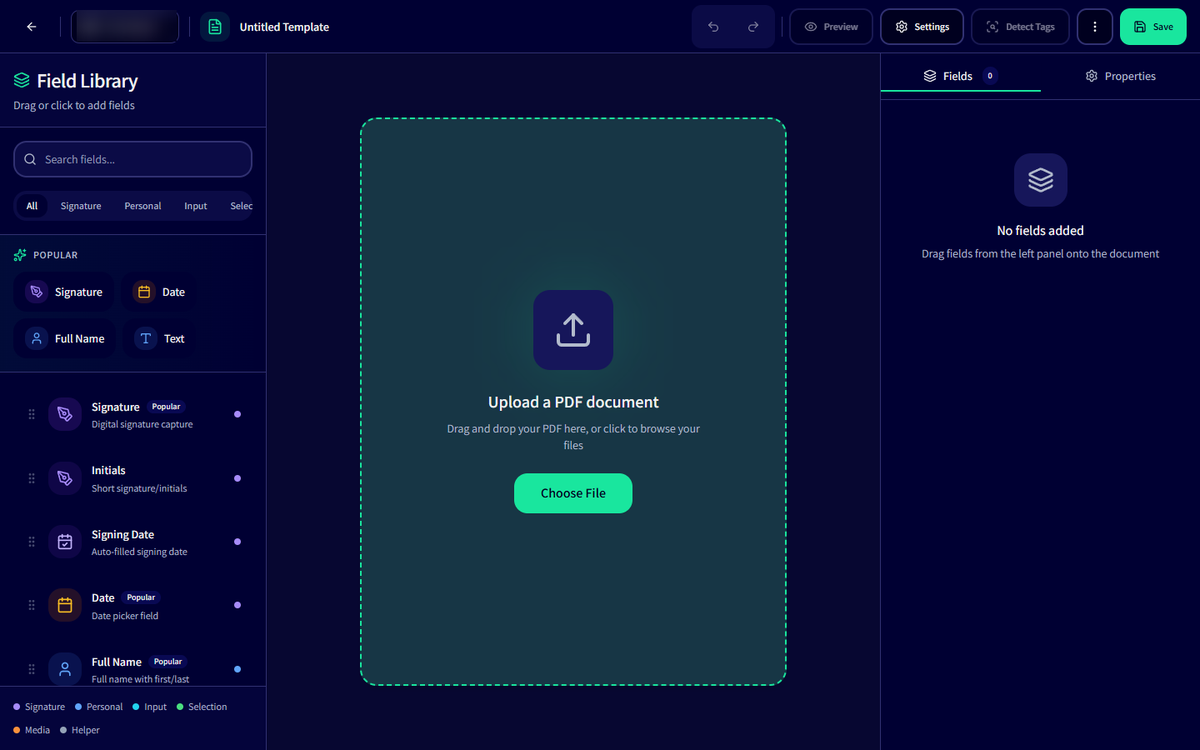Screen dimensions: 1200x750
Task: Click the Input legend entry
Action: pos(150,707)
